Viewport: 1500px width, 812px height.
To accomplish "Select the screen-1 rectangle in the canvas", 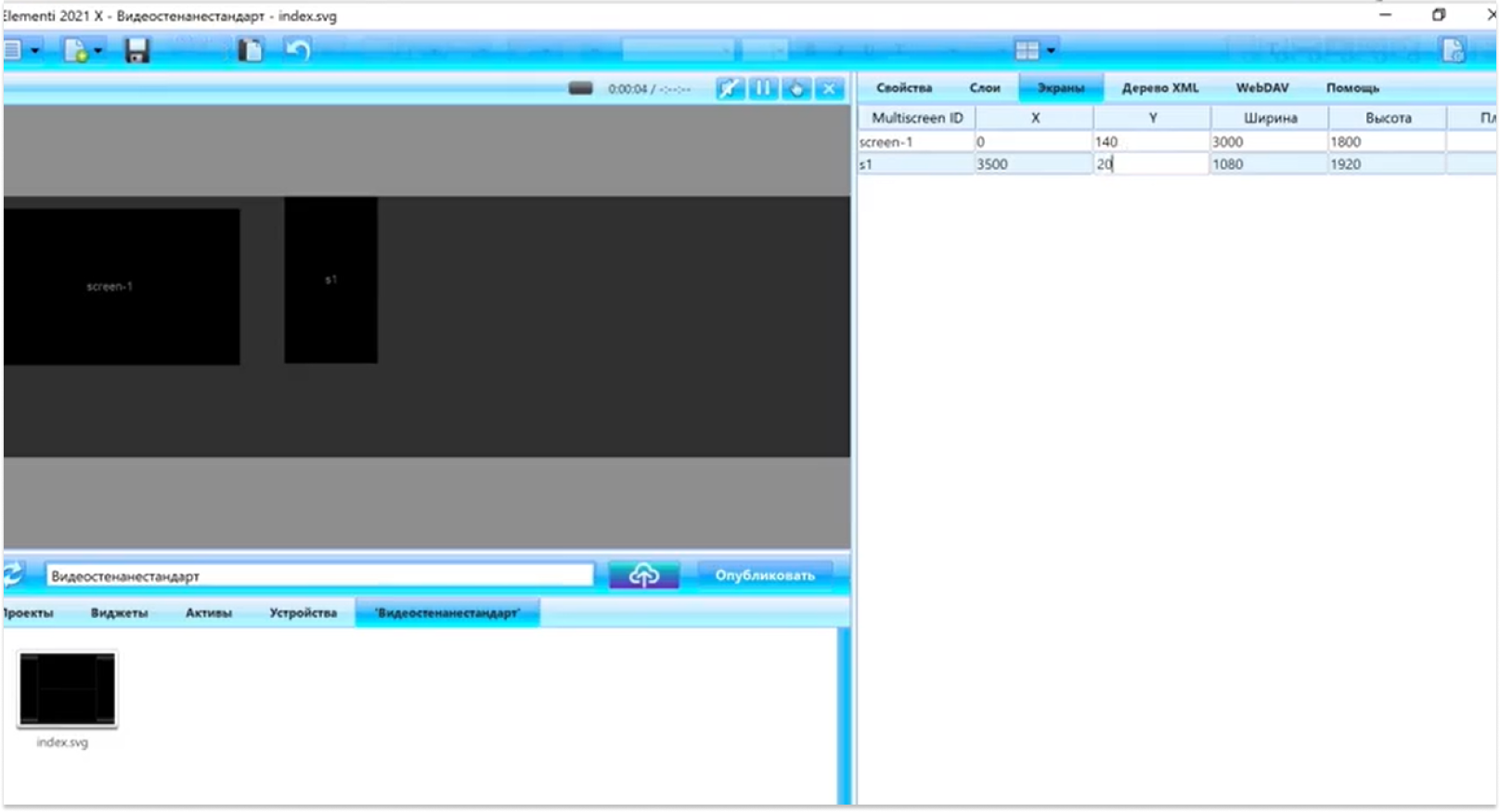I will click(122, 286).
